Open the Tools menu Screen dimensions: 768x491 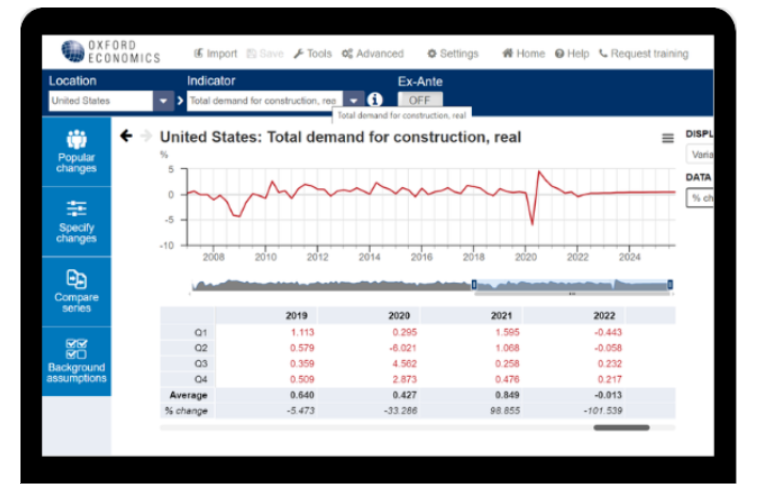[312, 54]
